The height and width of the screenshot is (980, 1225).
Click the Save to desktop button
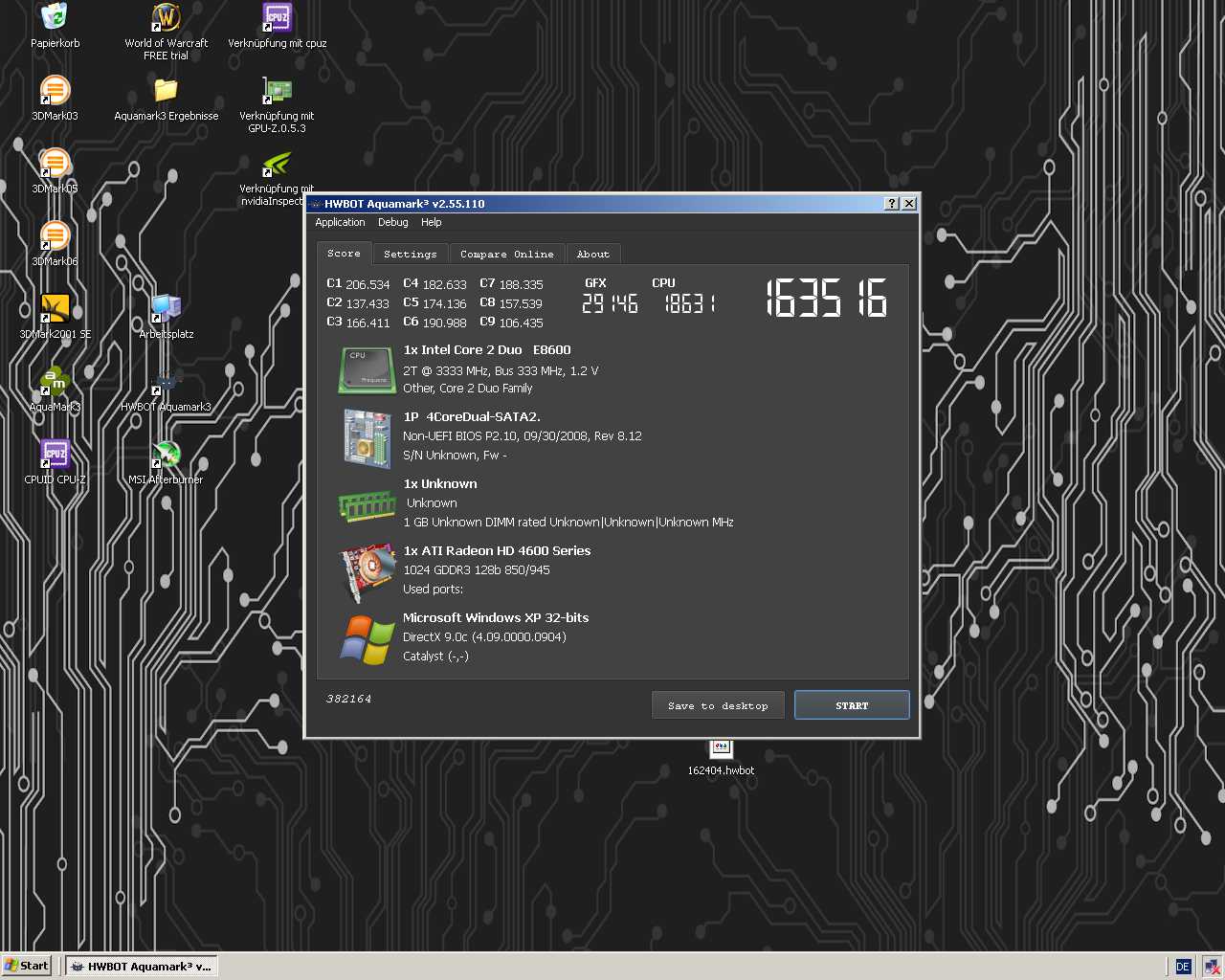coord(718,705)
